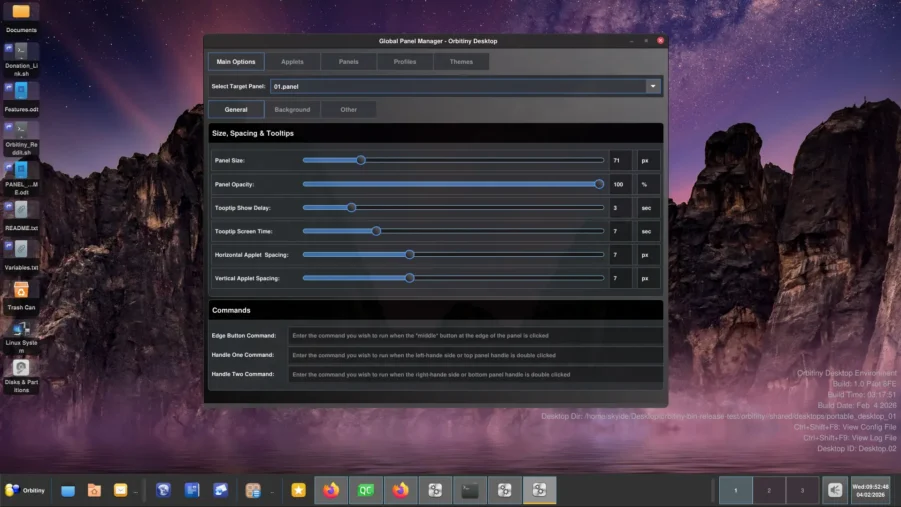
Task: Click the Panel Size slider handle
Action: coord(361,160)
